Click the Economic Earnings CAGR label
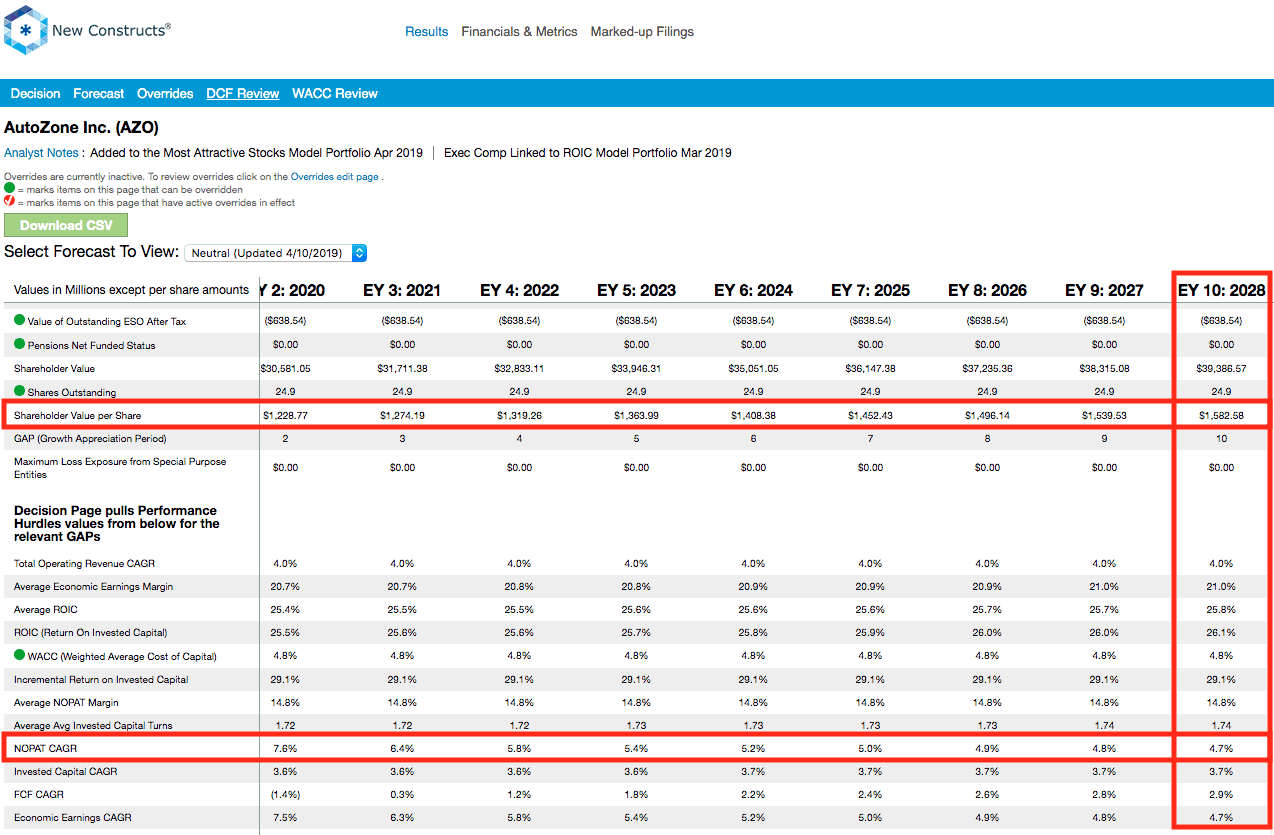Image resolution: width=1274 pixels, height=835 pixels. point(73,818)
